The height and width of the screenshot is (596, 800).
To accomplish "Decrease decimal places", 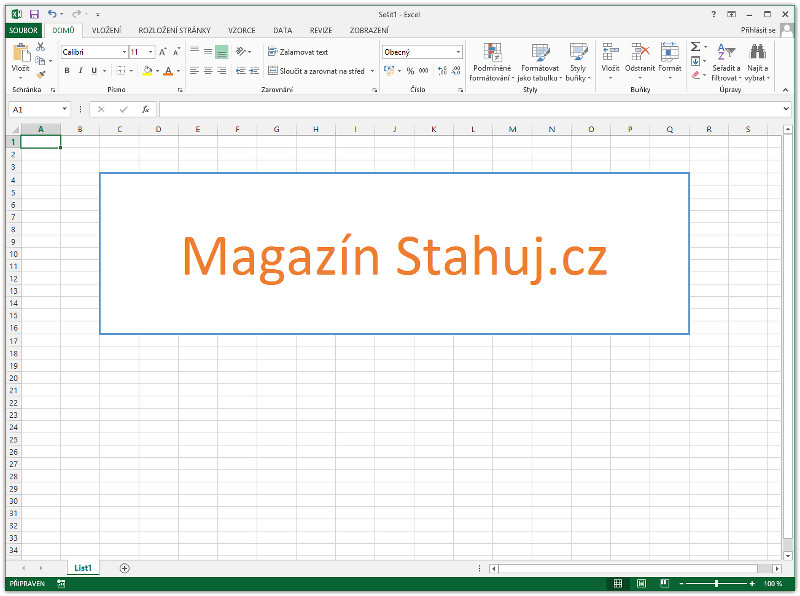I will 456,71.
